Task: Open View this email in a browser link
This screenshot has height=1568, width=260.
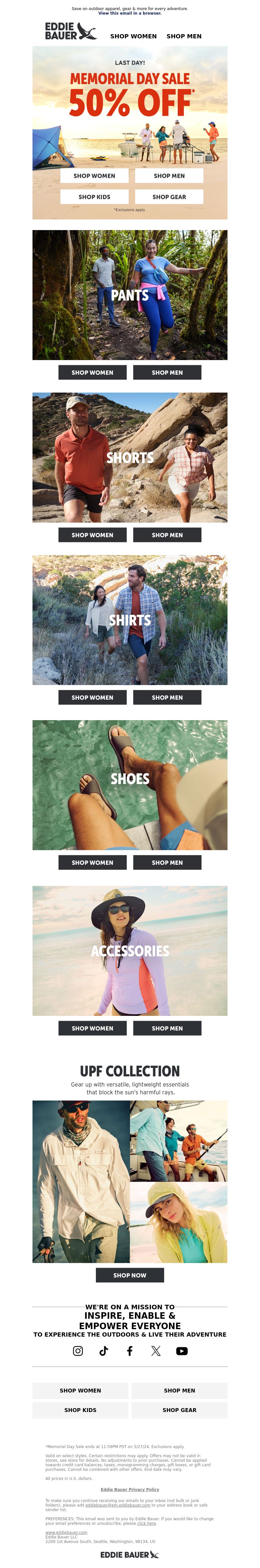Action: pos(130,13)
